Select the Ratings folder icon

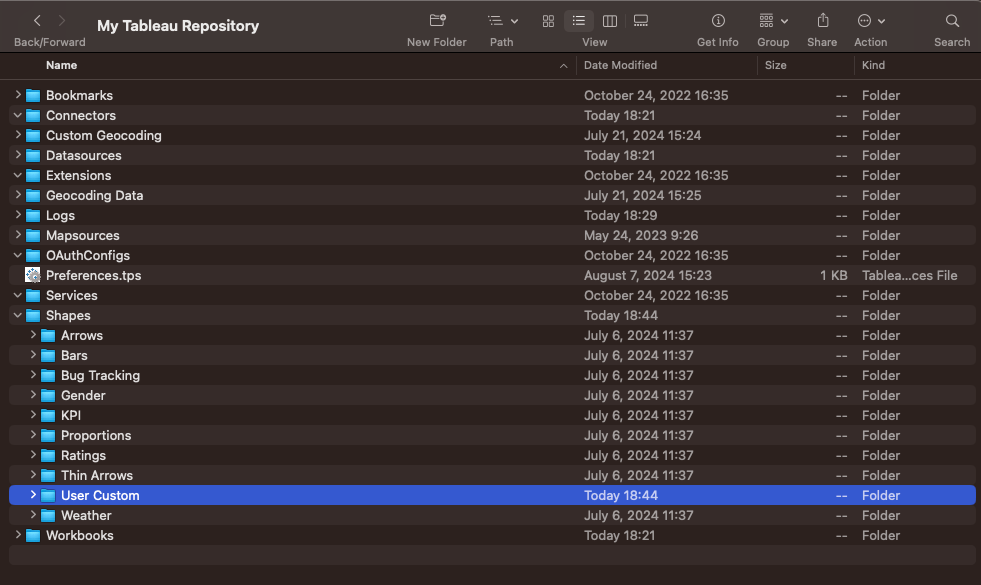point(48,456)
